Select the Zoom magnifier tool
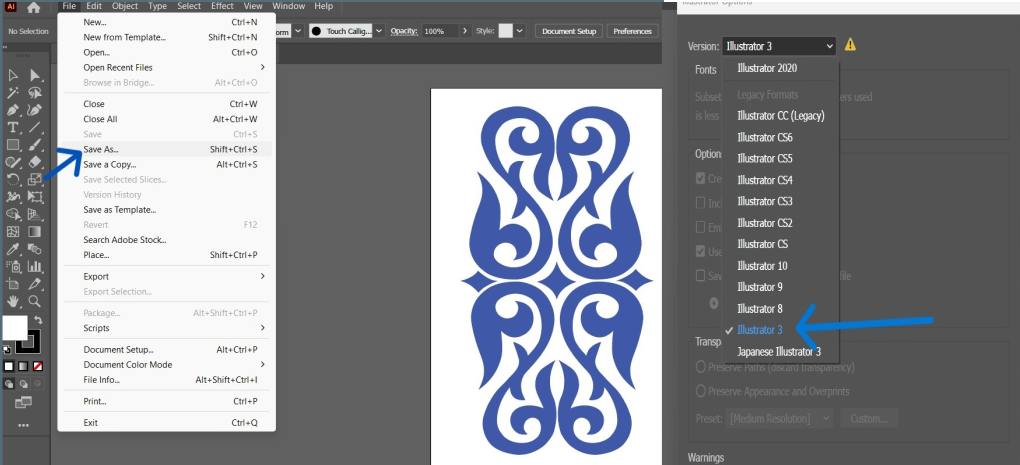 click(x=35, y=301)
